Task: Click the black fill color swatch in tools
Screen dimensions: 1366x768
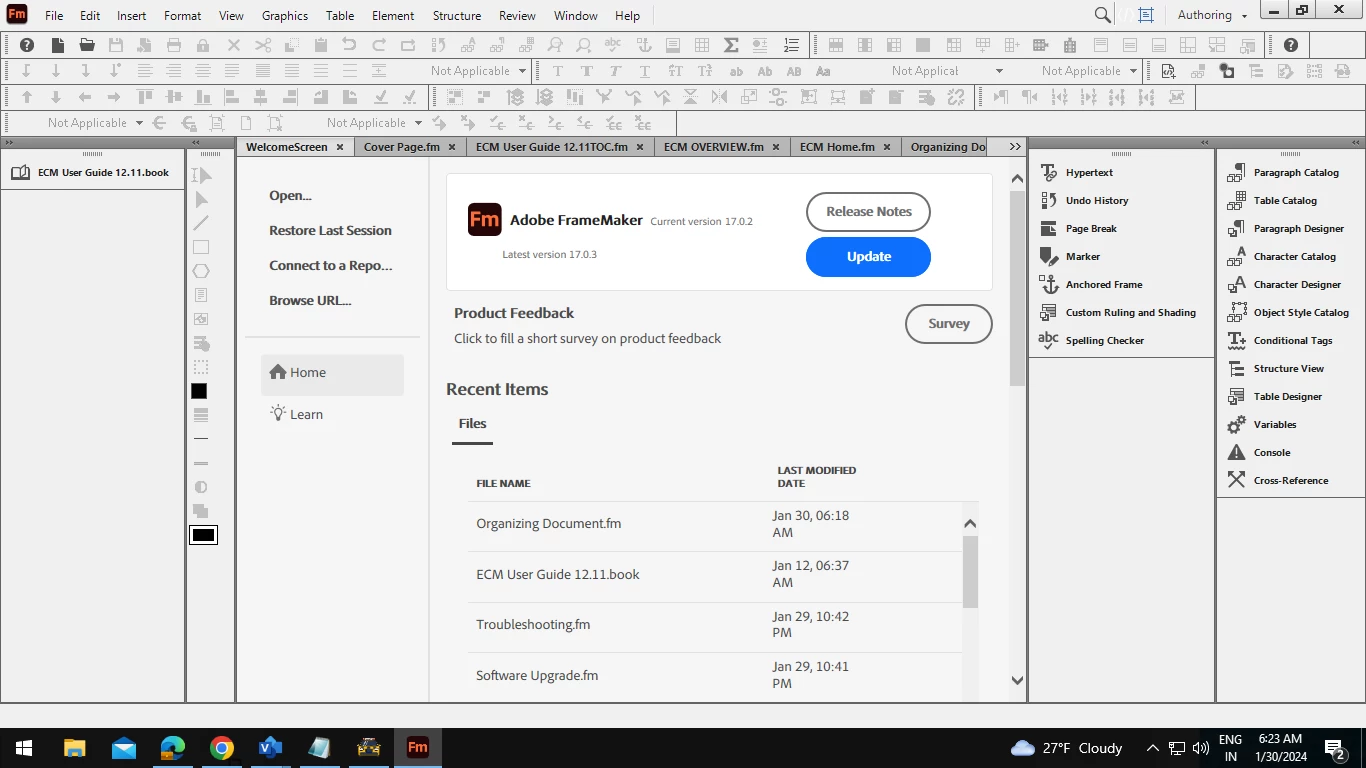Action: pos(199,391)
